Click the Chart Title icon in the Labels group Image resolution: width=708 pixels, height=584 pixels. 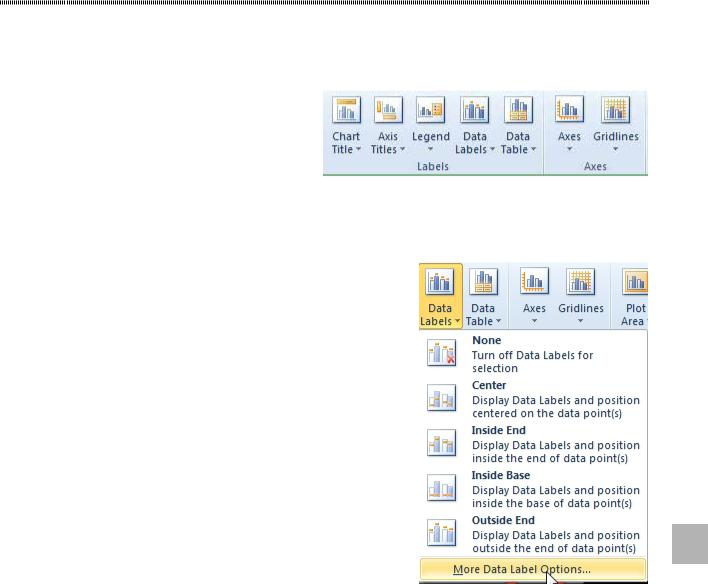pyautogui.click(x=346, y=110)
